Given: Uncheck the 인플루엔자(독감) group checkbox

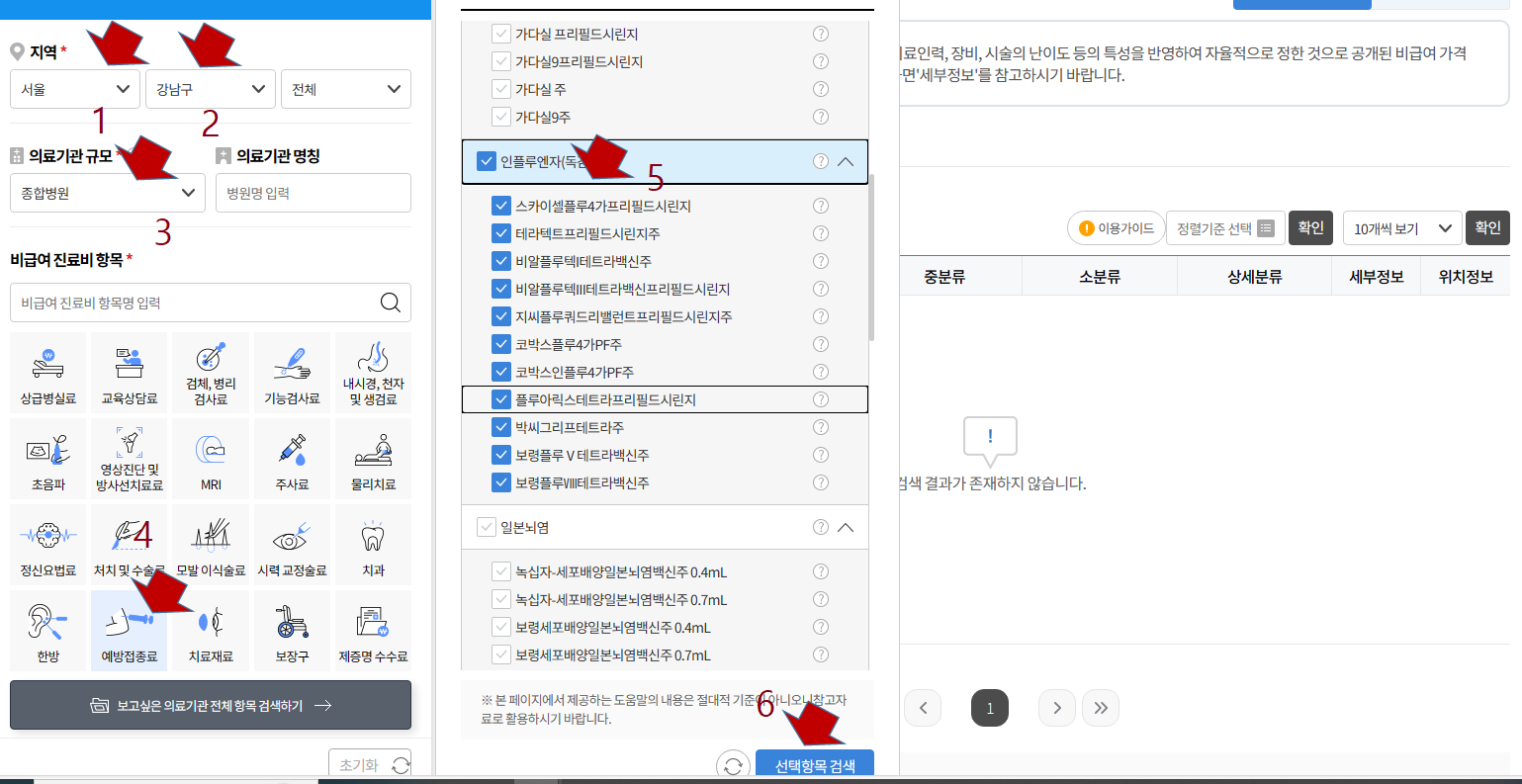Looking at the screenshot, I should click(485, 161).
